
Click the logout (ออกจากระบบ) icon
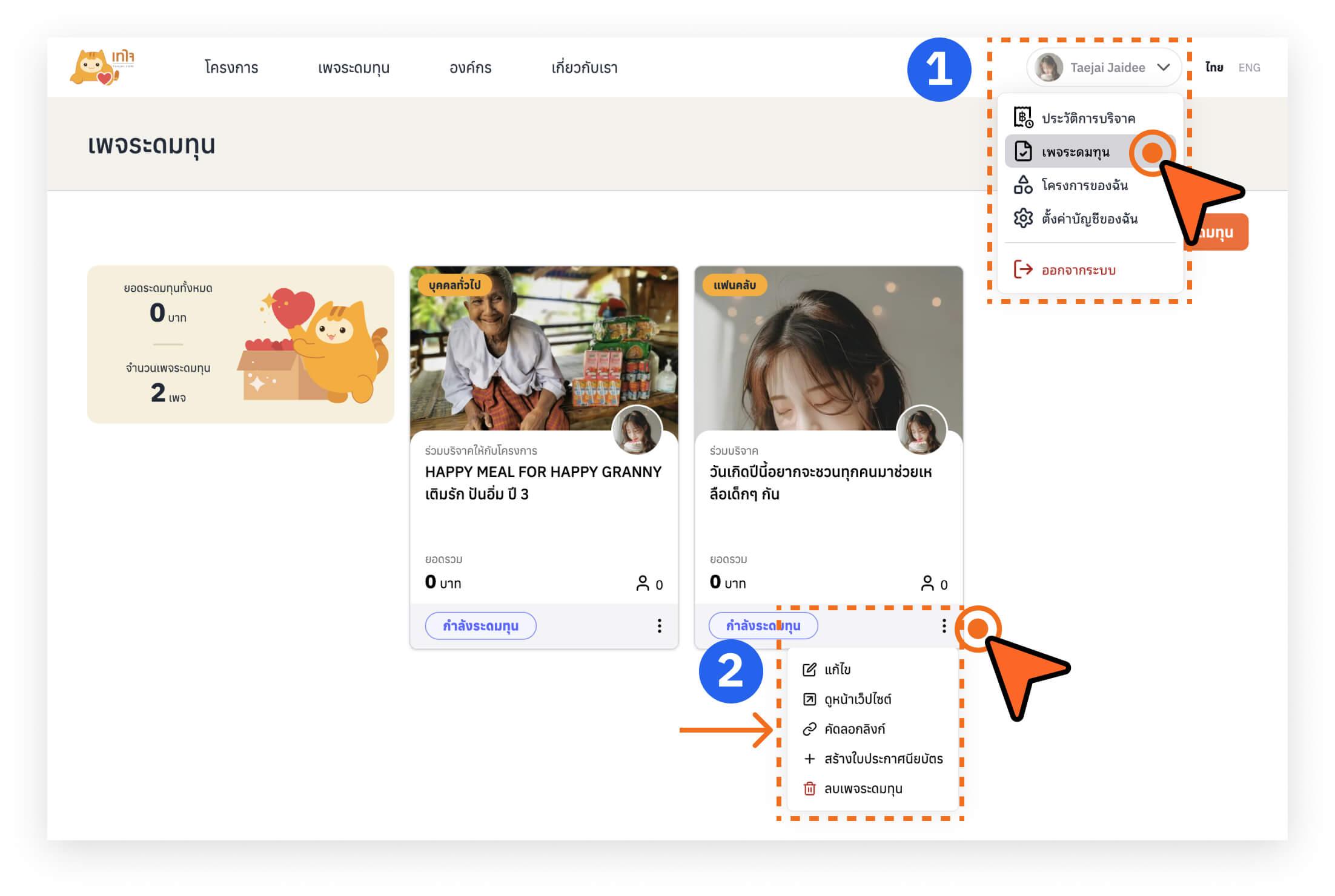[1022, 269]
